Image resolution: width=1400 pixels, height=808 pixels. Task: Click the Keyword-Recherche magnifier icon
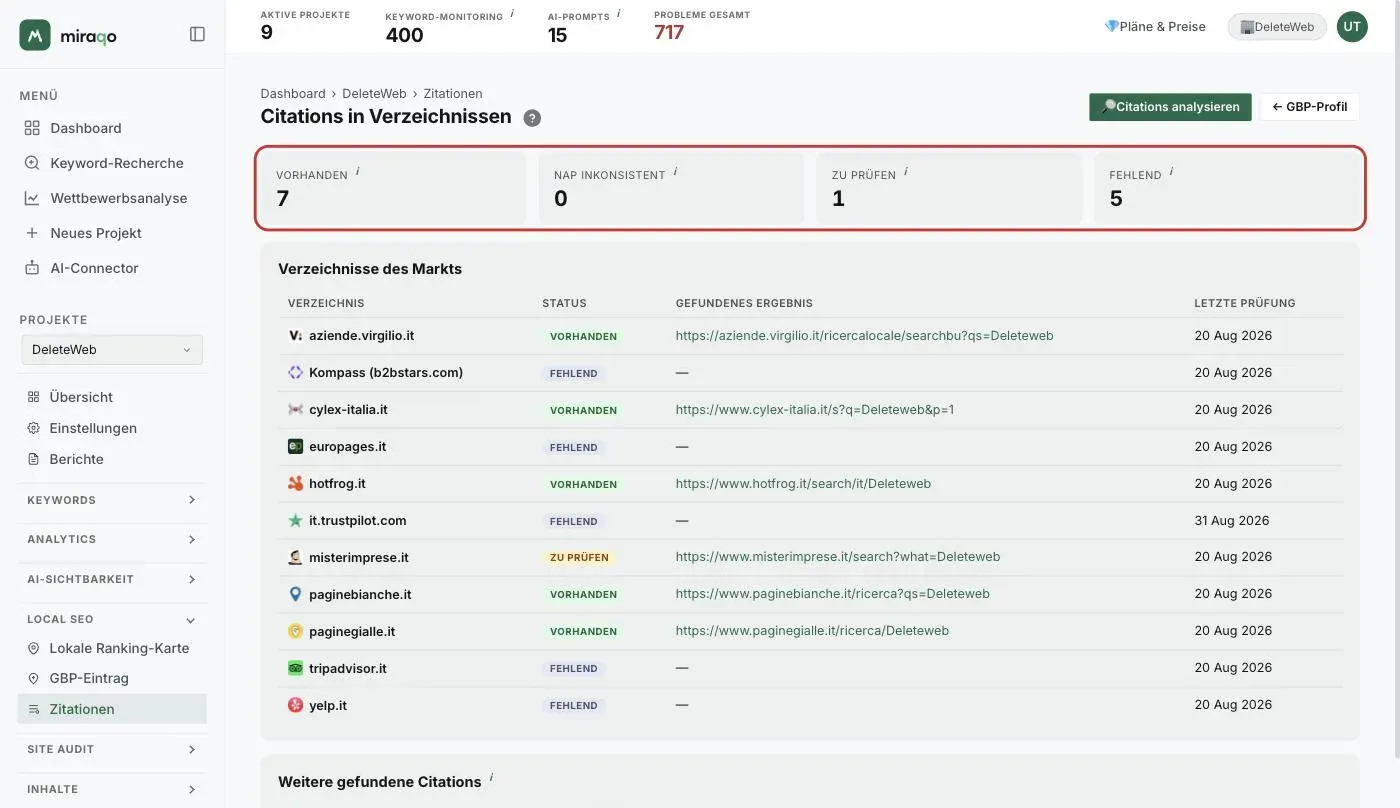[32, 163]
